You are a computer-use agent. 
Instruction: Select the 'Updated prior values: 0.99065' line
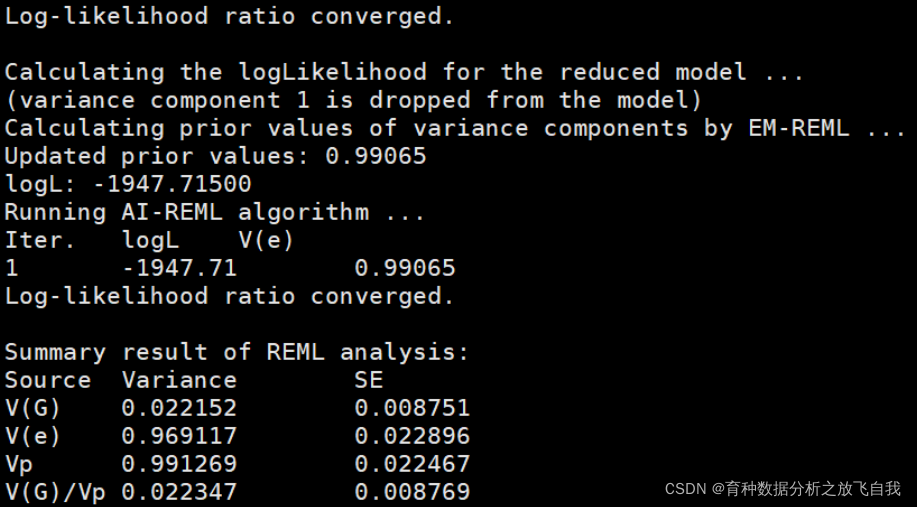click(216, 156)
